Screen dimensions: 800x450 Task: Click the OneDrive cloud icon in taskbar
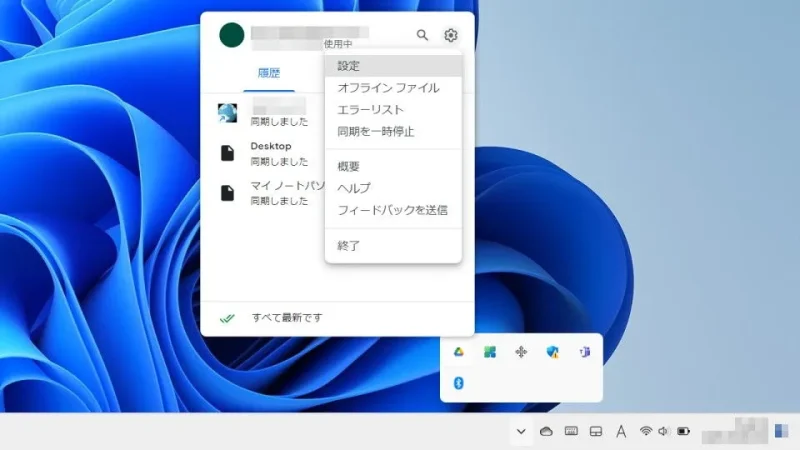[546, 431]
